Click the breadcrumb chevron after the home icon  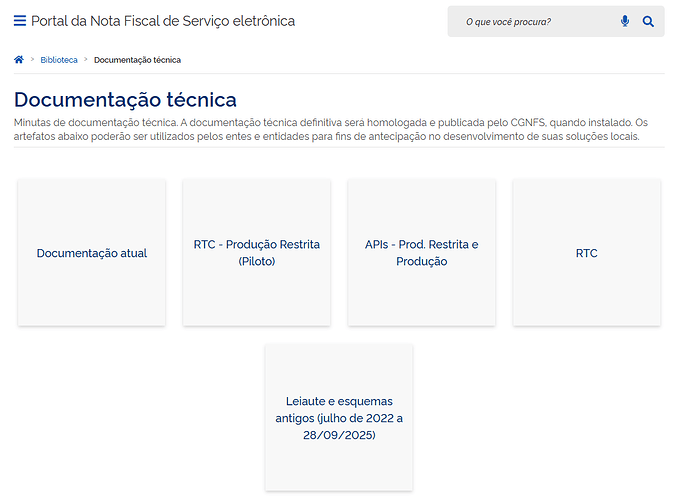32,60
